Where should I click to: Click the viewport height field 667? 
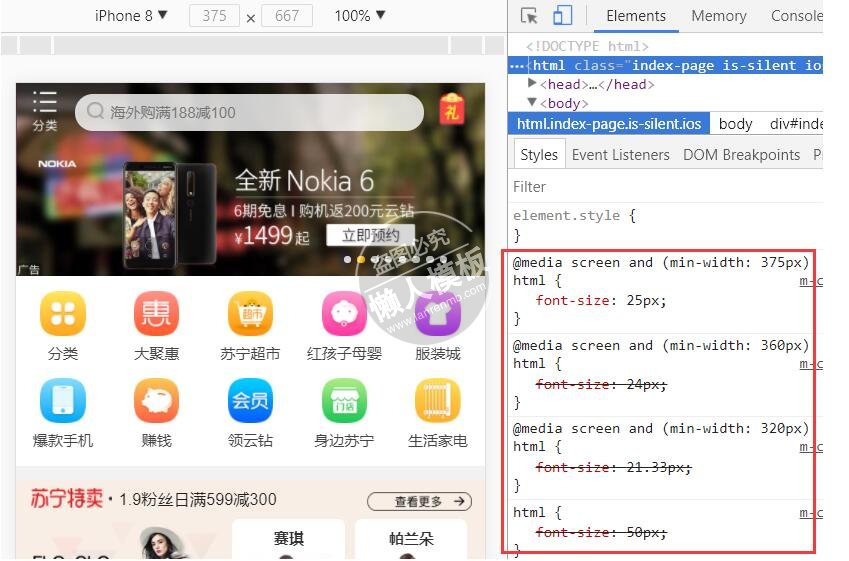286,16
